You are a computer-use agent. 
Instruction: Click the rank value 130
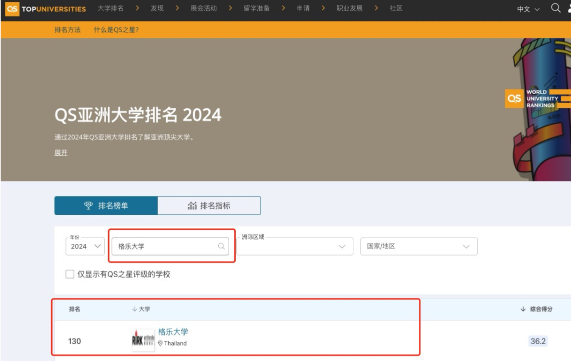coord(75,341)
